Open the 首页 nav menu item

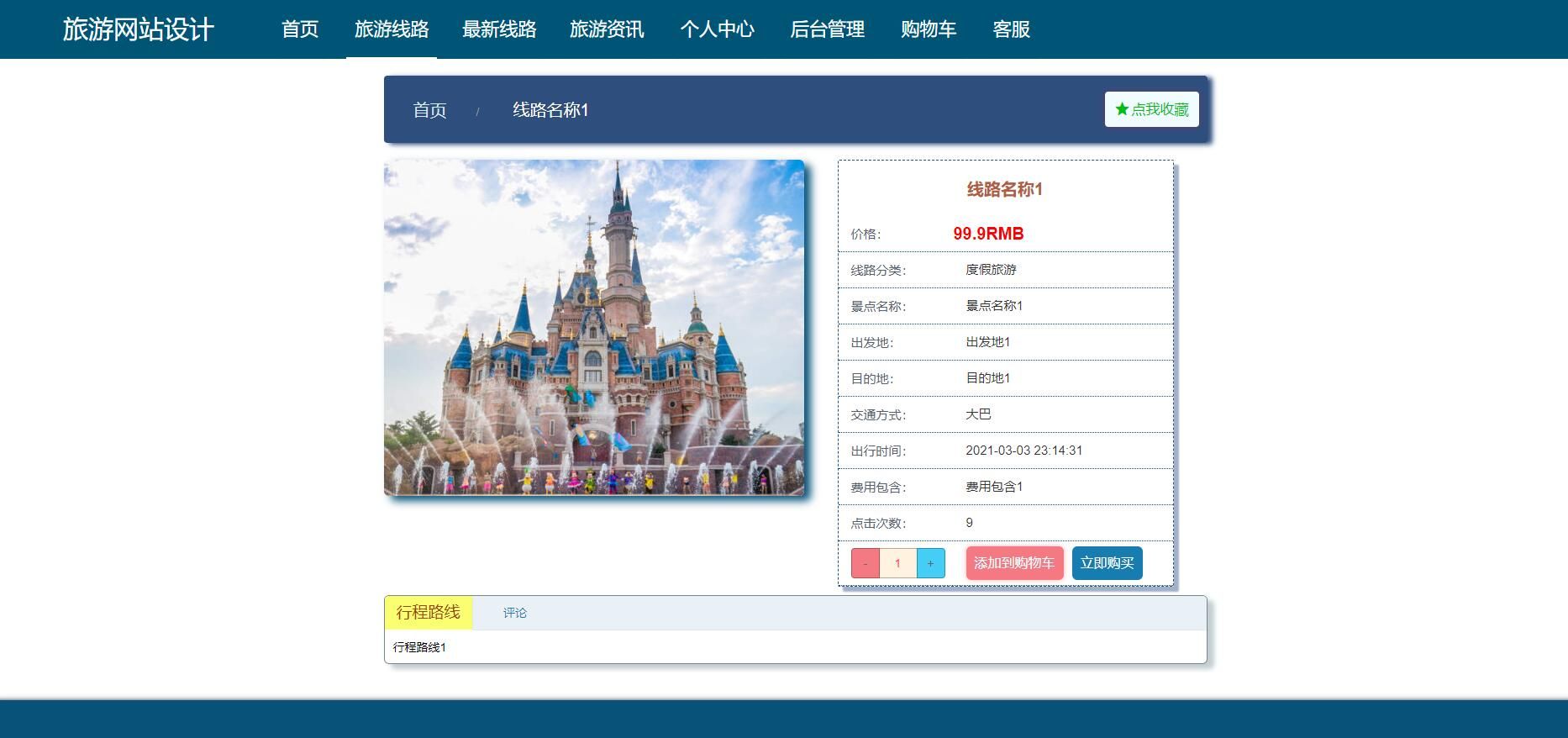[300, 29]
